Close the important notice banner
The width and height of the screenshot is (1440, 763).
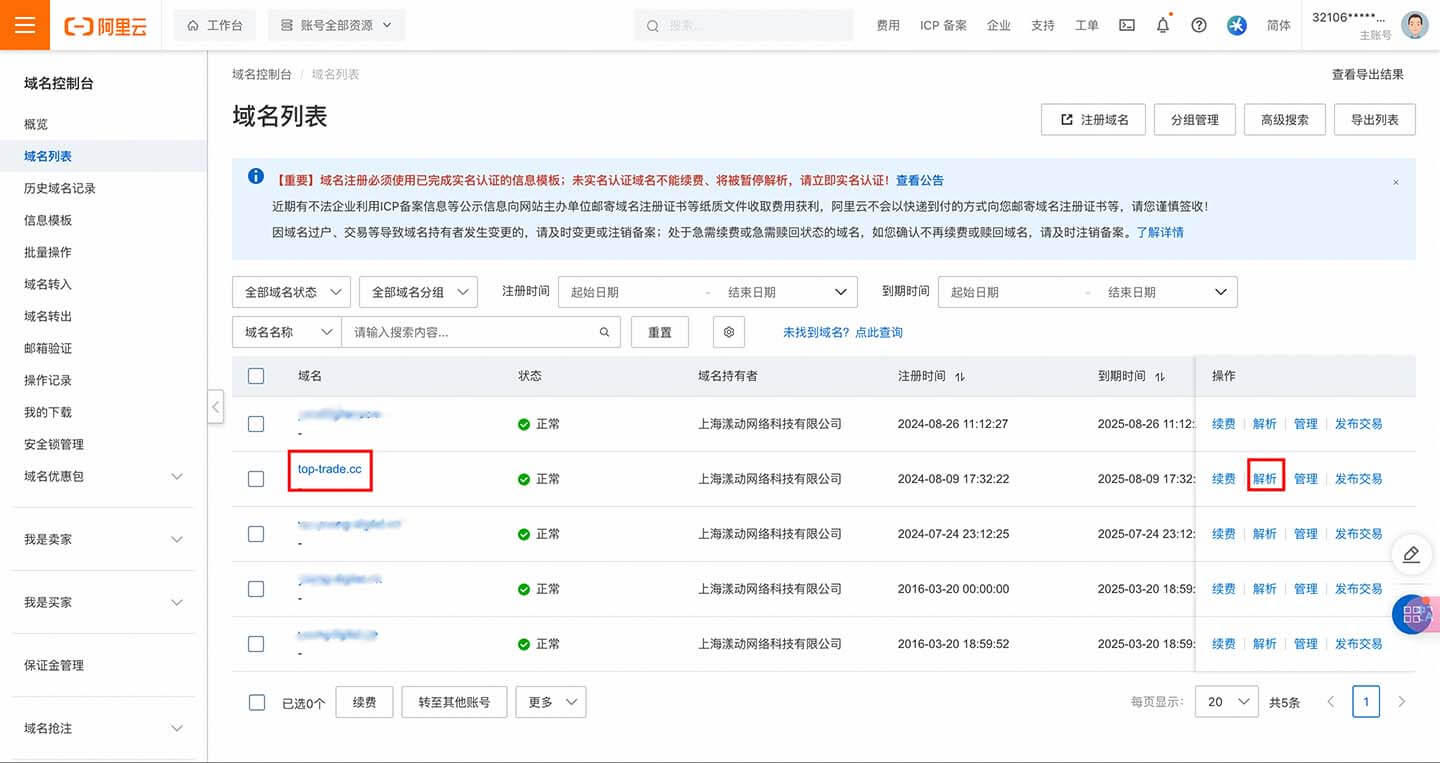(1396, 182)
